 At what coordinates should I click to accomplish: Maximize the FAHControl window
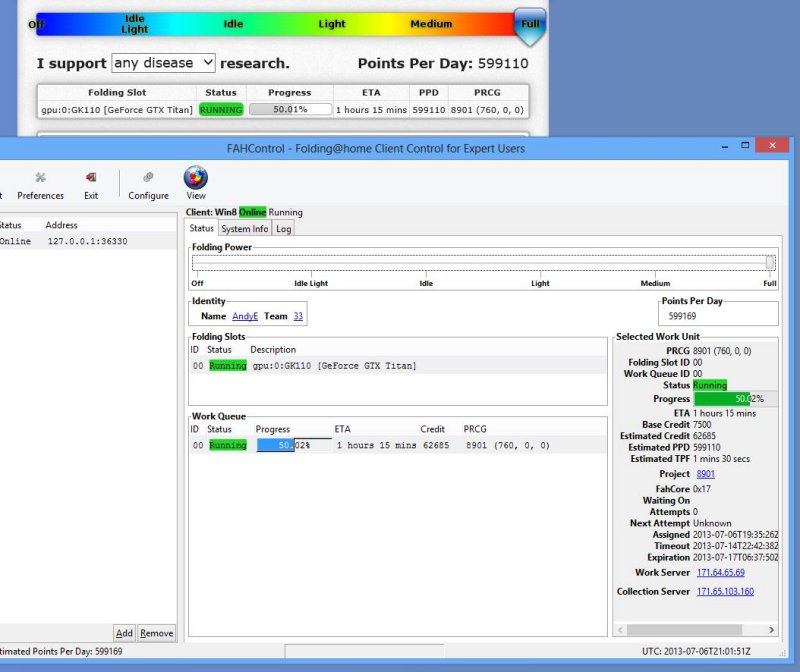coord(745,145)
